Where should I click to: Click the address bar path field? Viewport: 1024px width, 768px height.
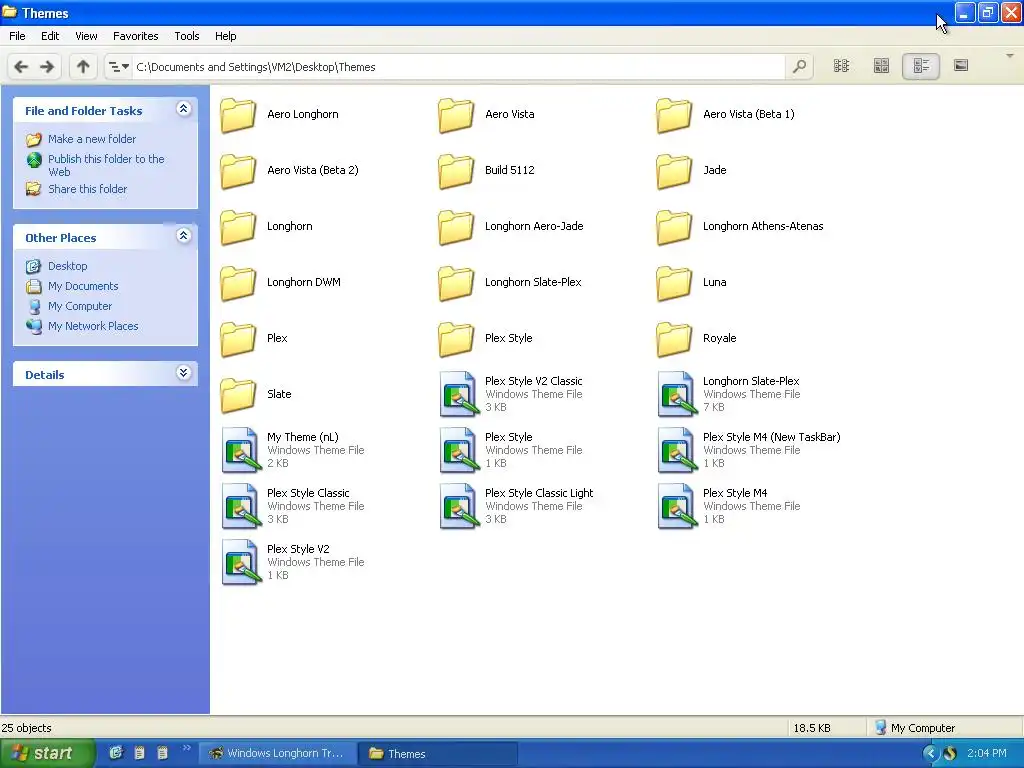pyautogui.click(x=458, y=67)
